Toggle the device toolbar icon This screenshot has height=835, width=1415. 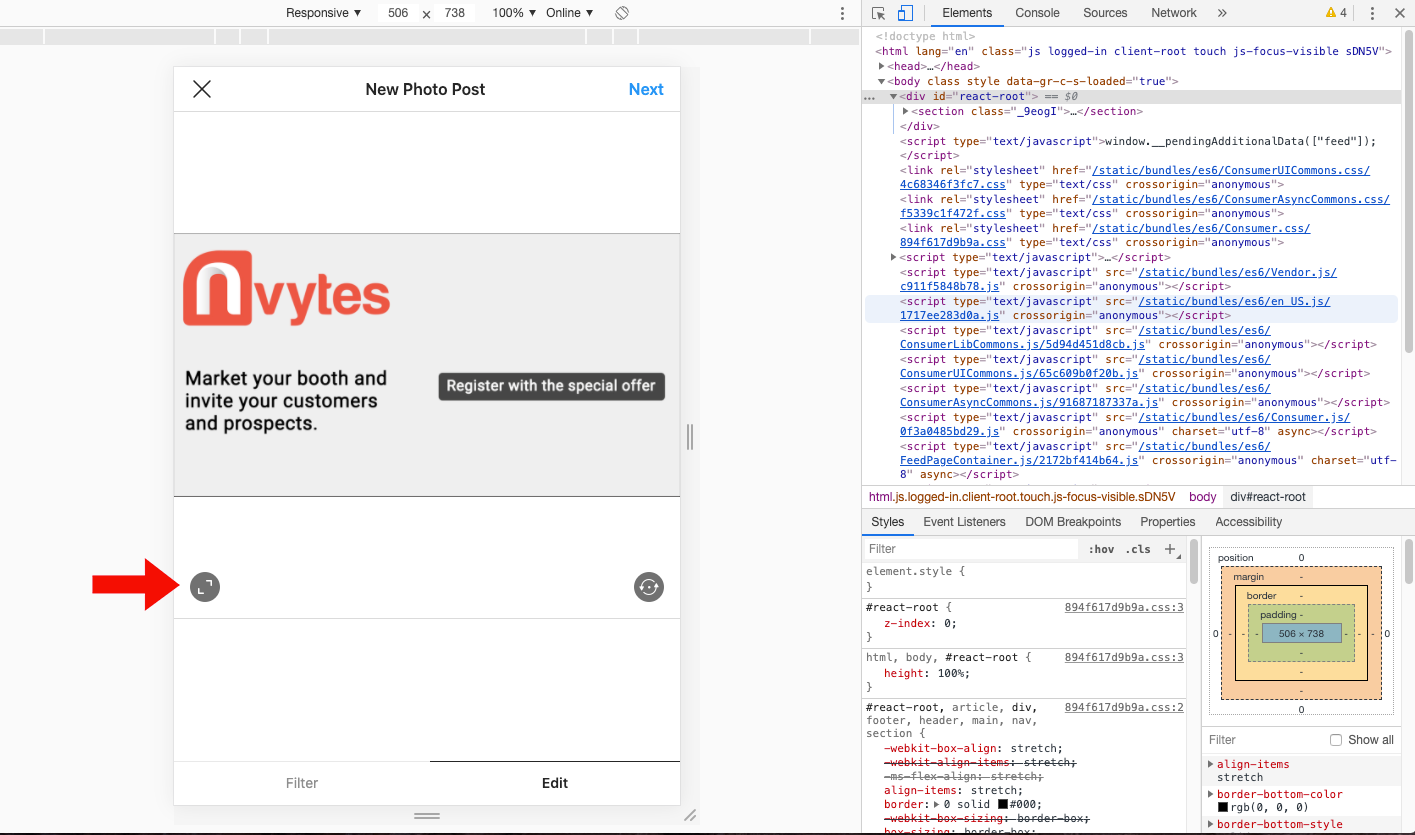[905, 13]
